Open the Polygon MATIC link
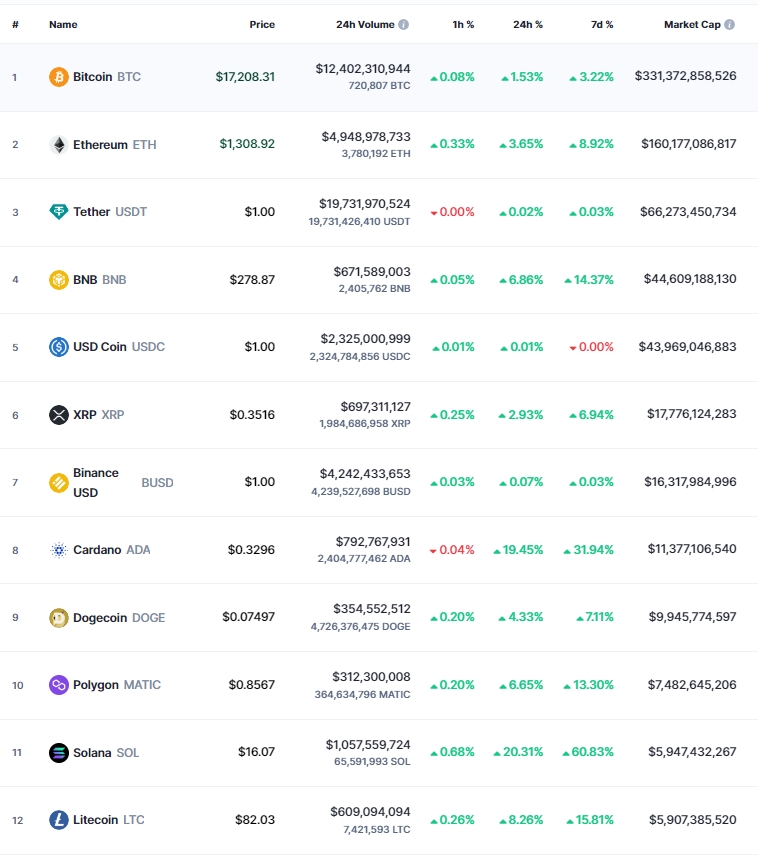This screenshot has width=758, height=860. click(117, 685)
